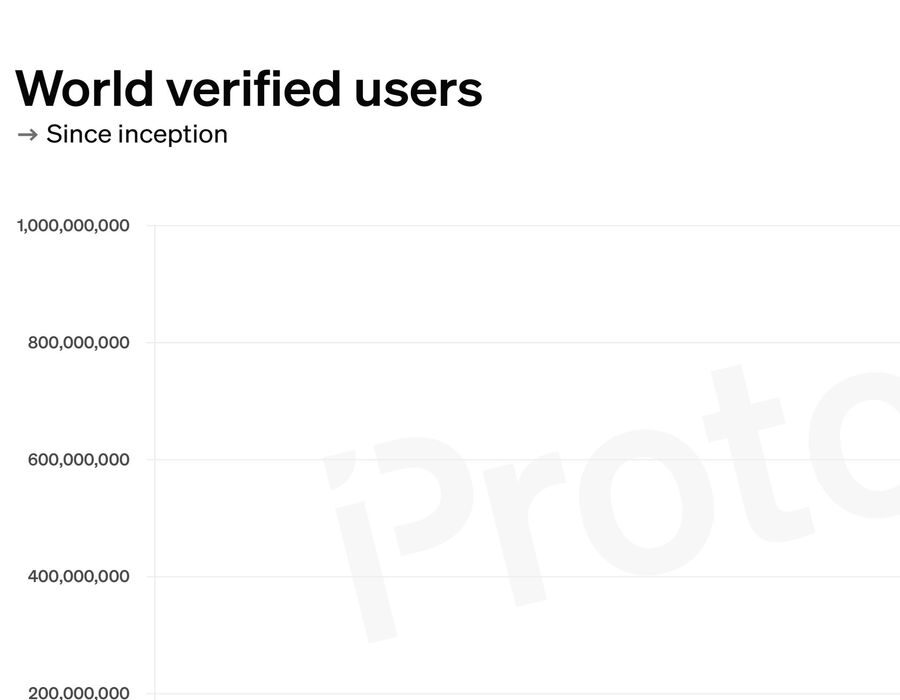This screenshot has width=900, height=700.
Task: Select the "Since inception" subtitle text
Action: (x=137, y=134)
